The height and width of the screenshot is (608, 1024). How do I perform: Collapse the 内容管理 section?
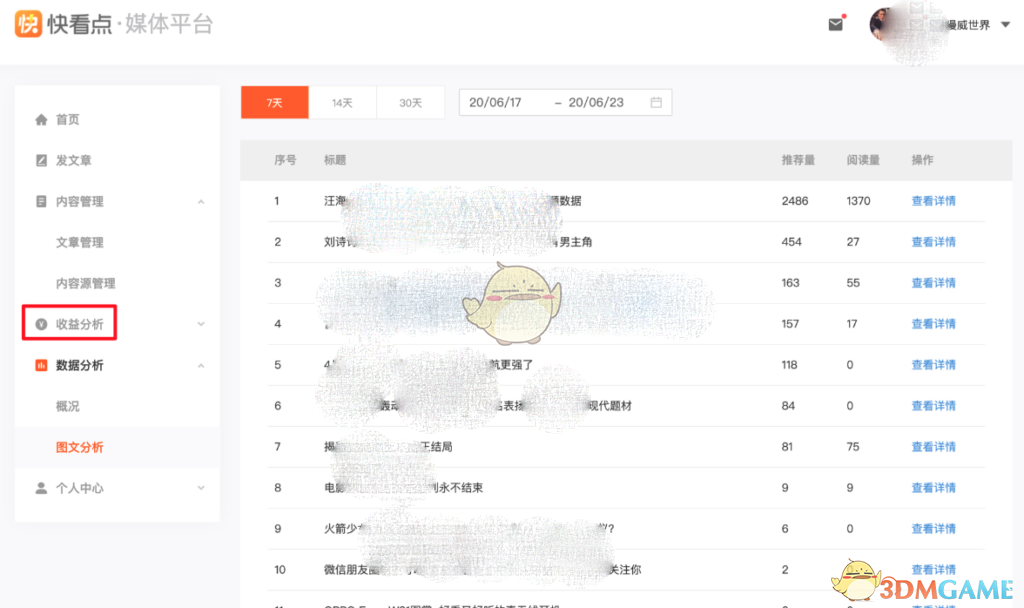202,201
